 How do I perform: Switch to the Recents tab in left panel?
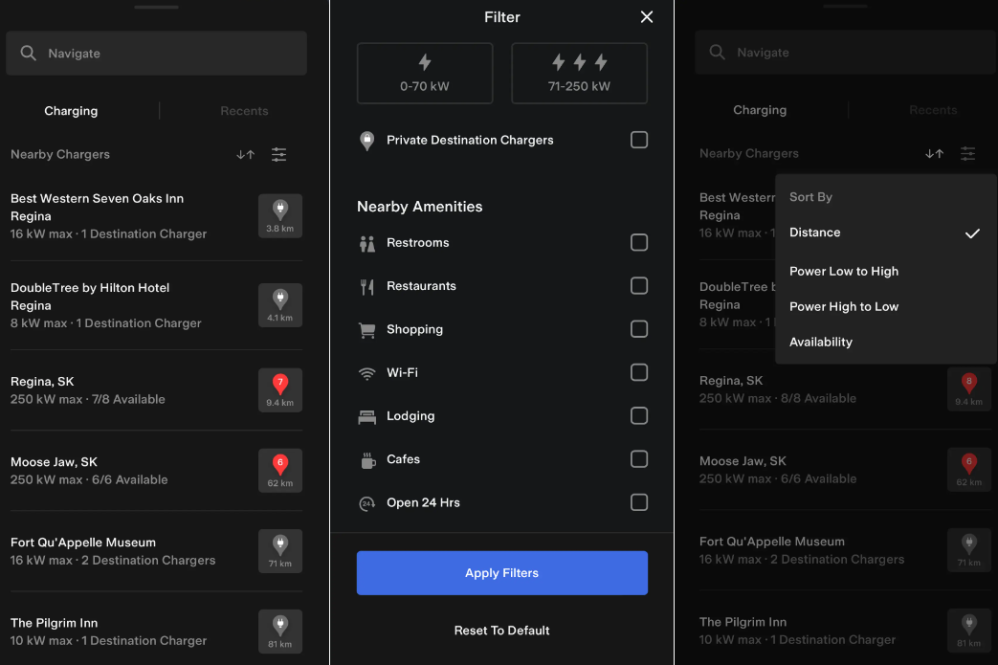coord(244,111)
